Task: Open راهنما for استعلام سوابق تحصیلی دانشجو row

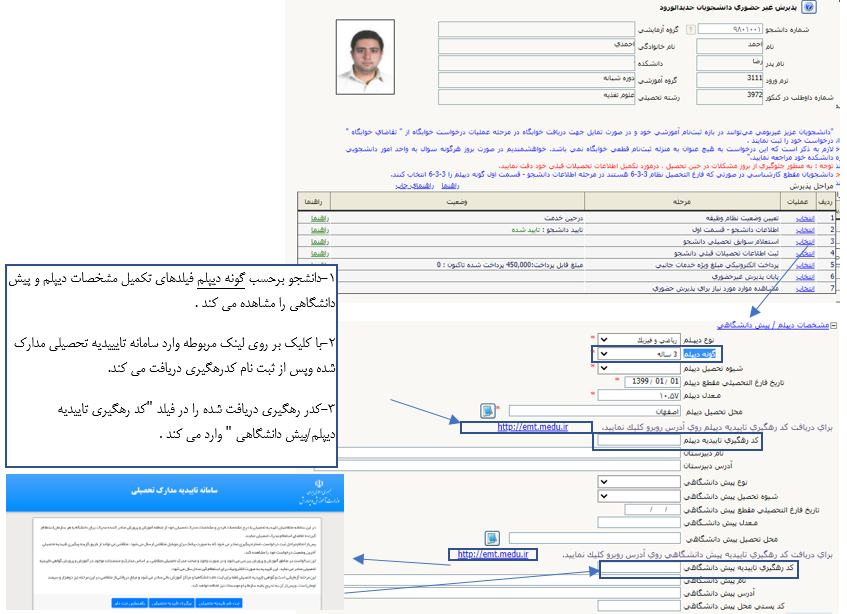Action: [320, 242]
